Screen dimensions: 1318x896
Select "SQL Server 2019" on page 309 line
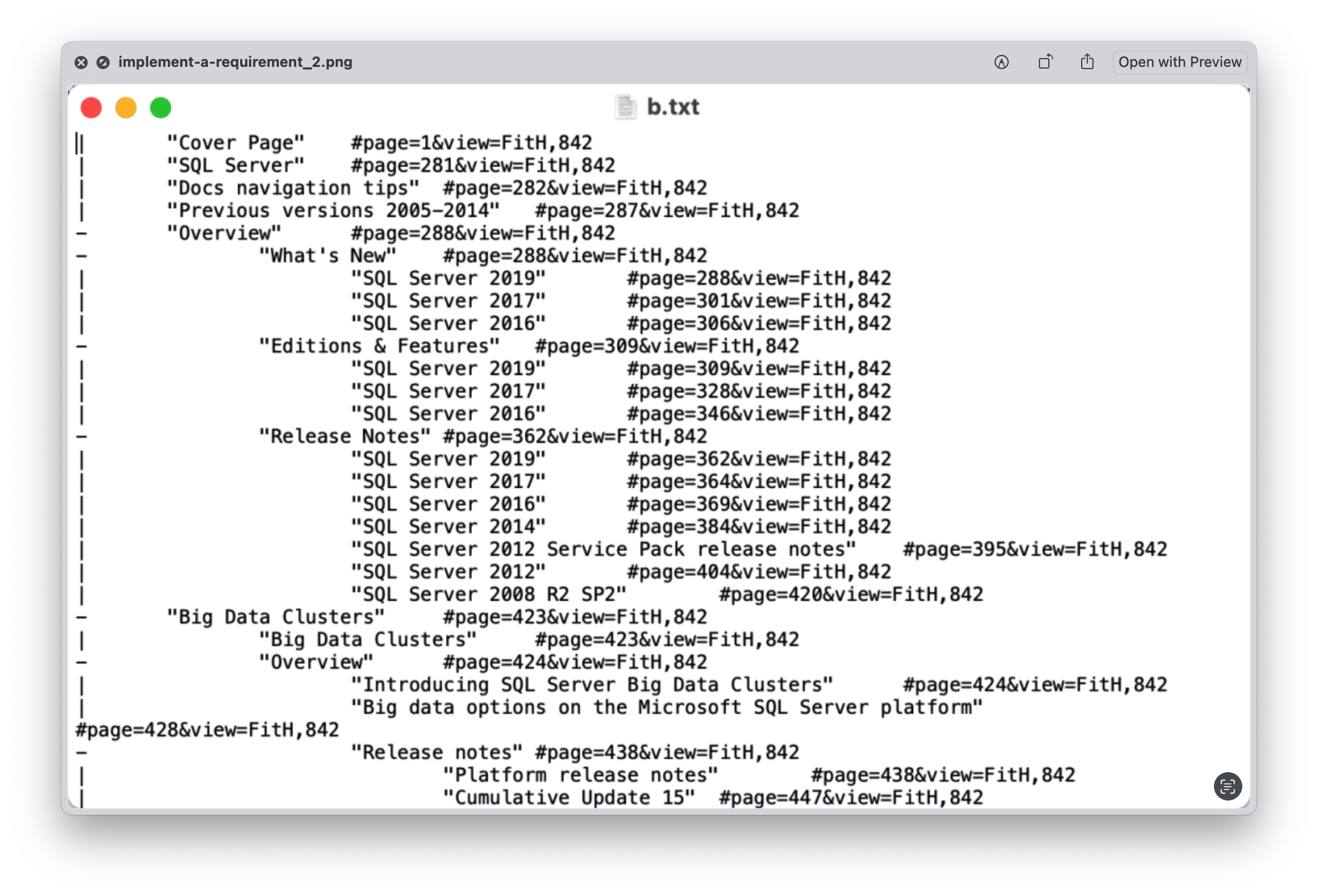point(448,368)
